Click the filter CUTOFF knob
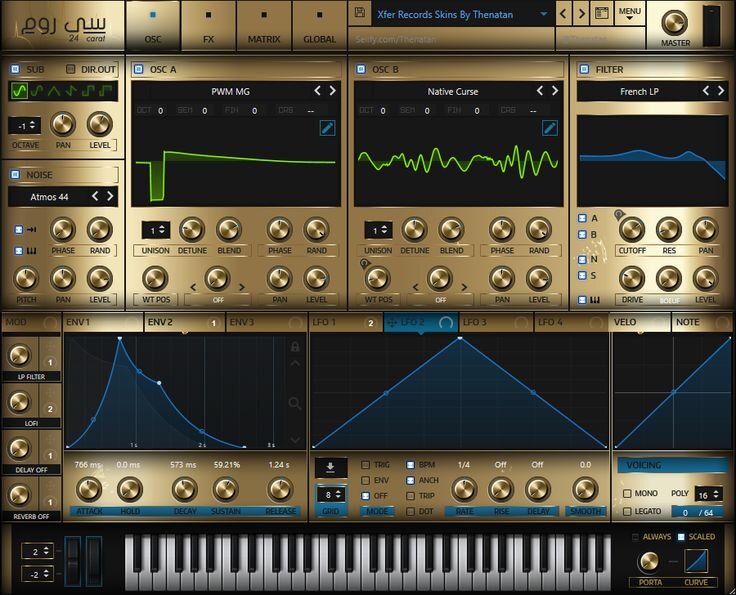 click(632, 230)
